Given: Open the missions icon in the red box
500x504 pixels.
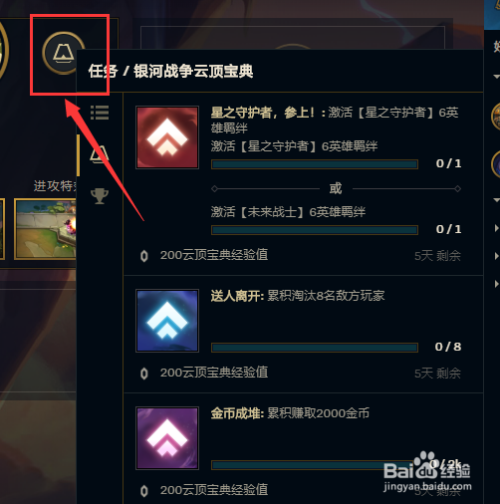Looking at the screenshot, I should coord(63,53).
